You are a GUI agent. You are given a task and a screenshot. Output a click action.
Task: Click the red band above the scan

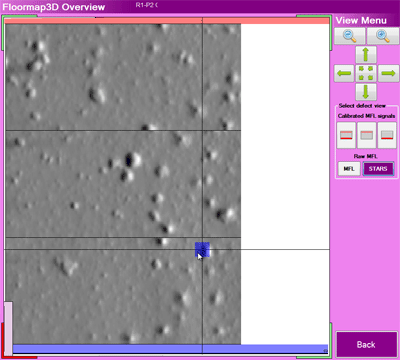pyautogui.click(x=167, y=21)
